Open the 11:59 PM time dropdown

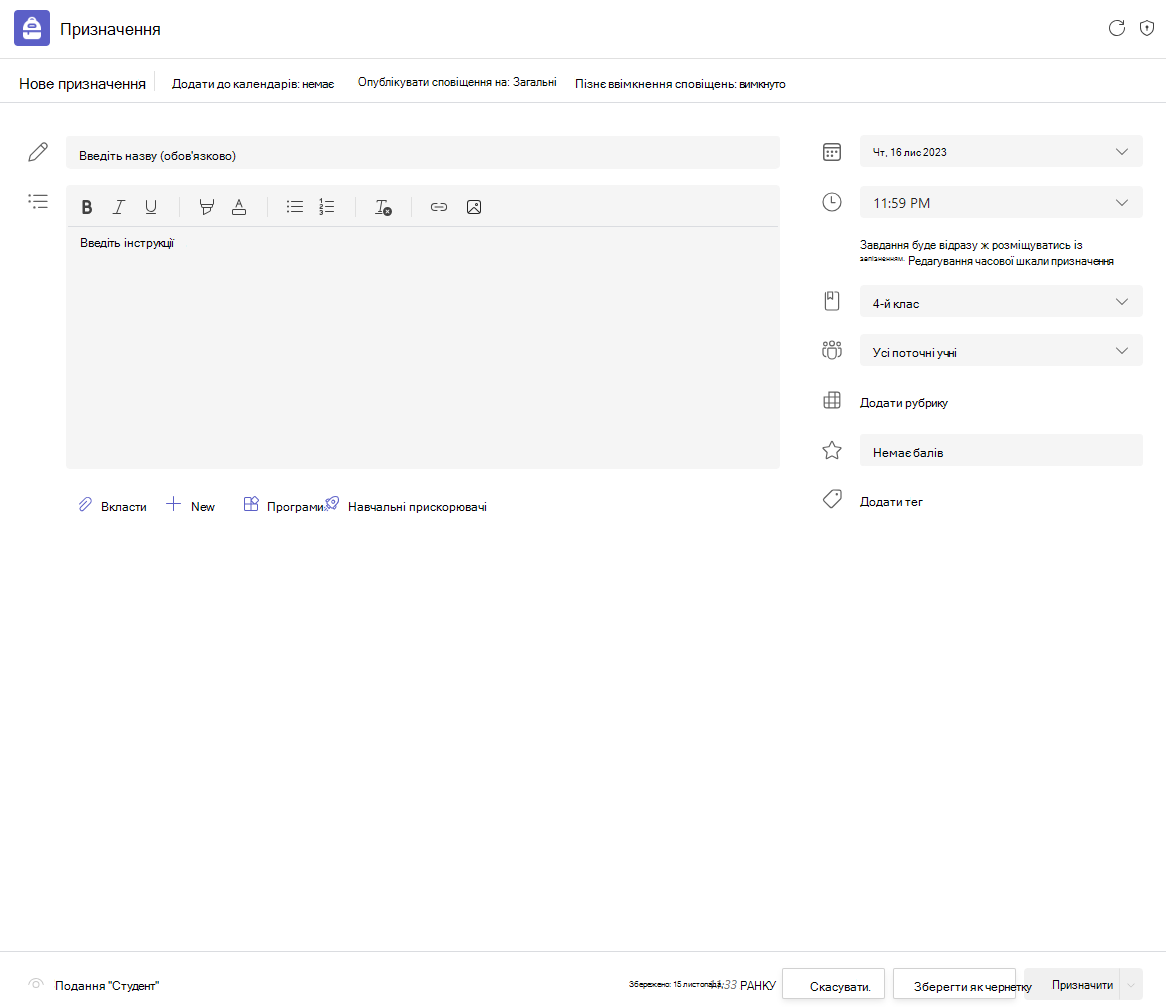coord(1001,202)
